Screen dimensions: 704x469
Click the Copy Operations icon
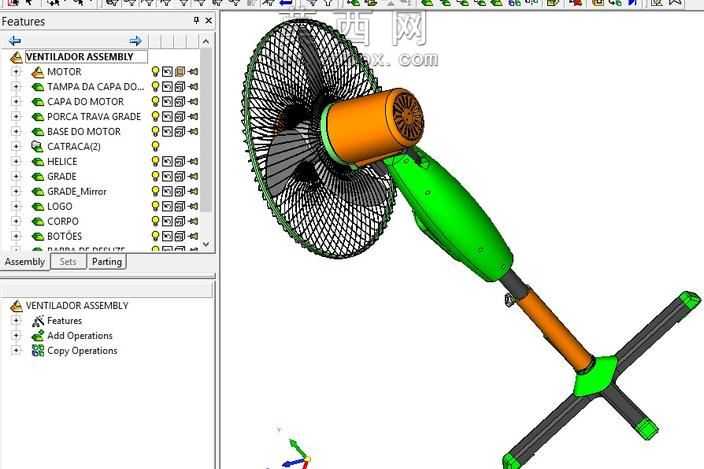pyautogui.click(x=38, y=351)
